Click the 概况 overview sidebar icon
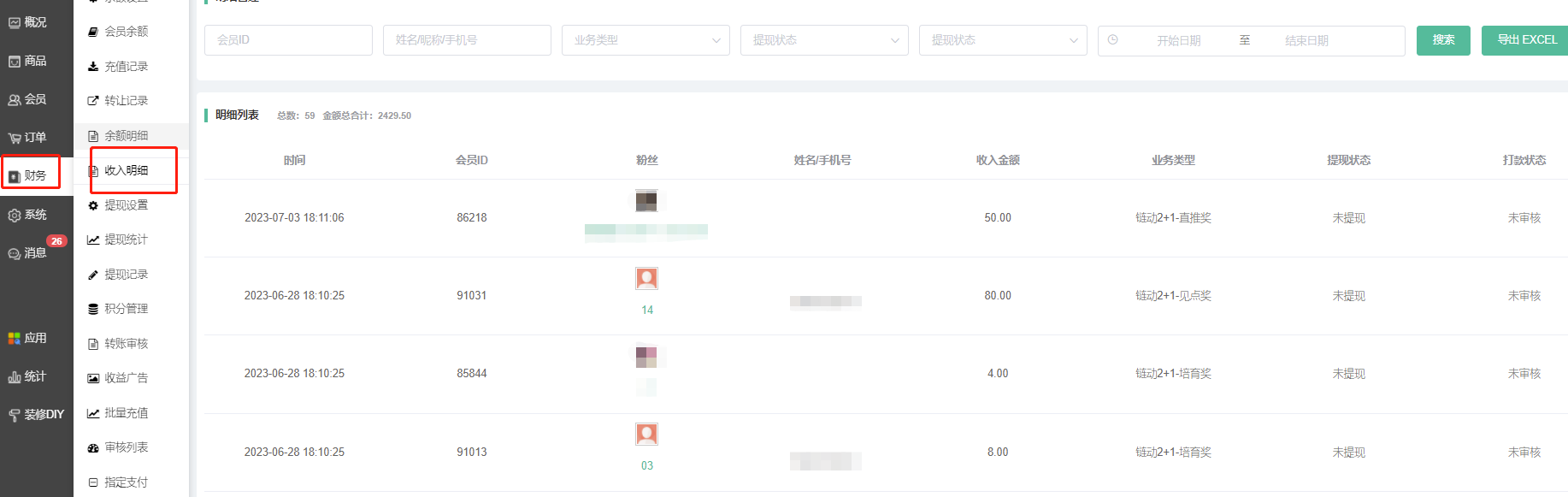This screenshot has height=497, width=1568. 15,23
